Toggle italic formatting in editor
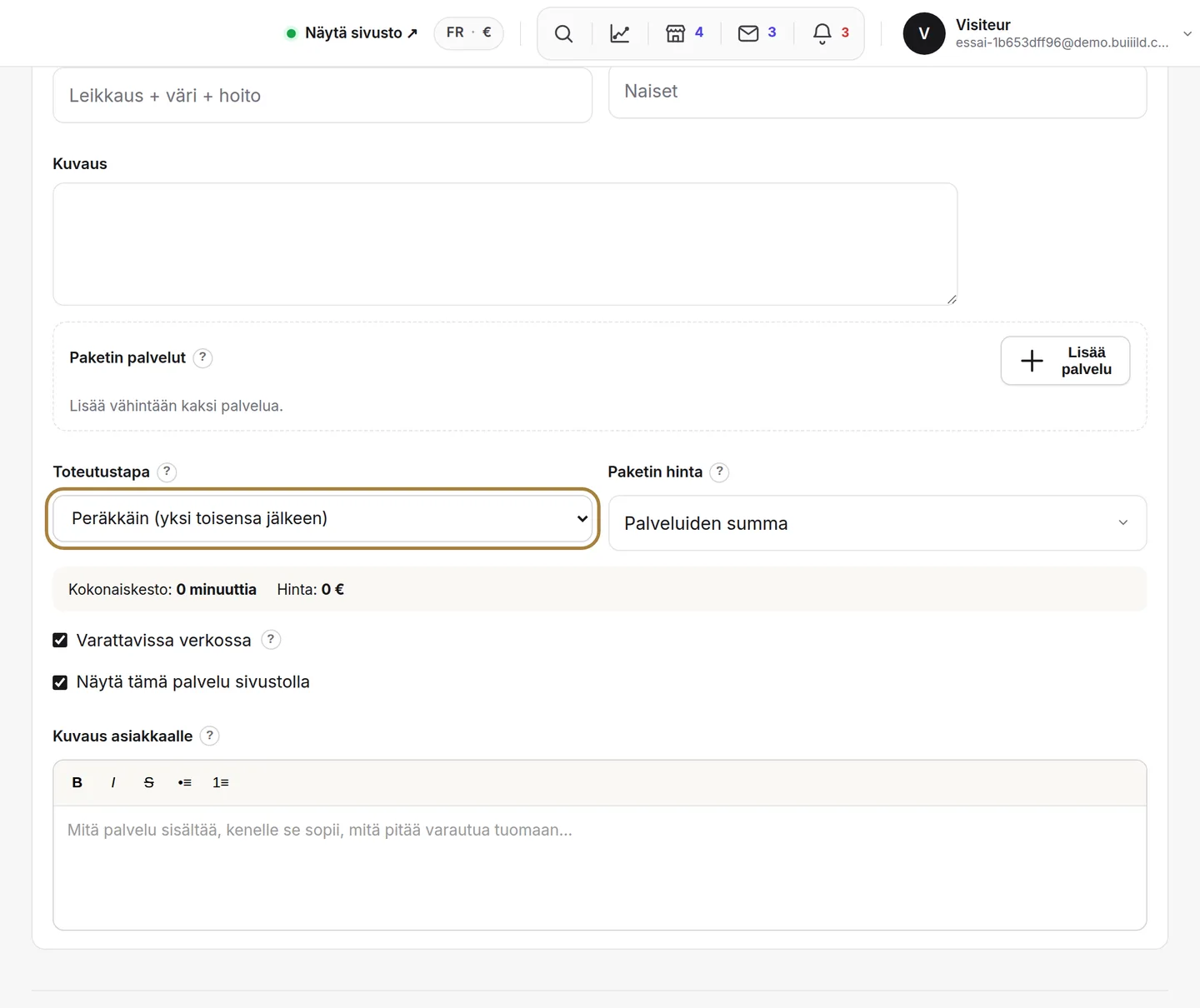1200x1008 pixels. pyautogui.click(x=113, y=782)
